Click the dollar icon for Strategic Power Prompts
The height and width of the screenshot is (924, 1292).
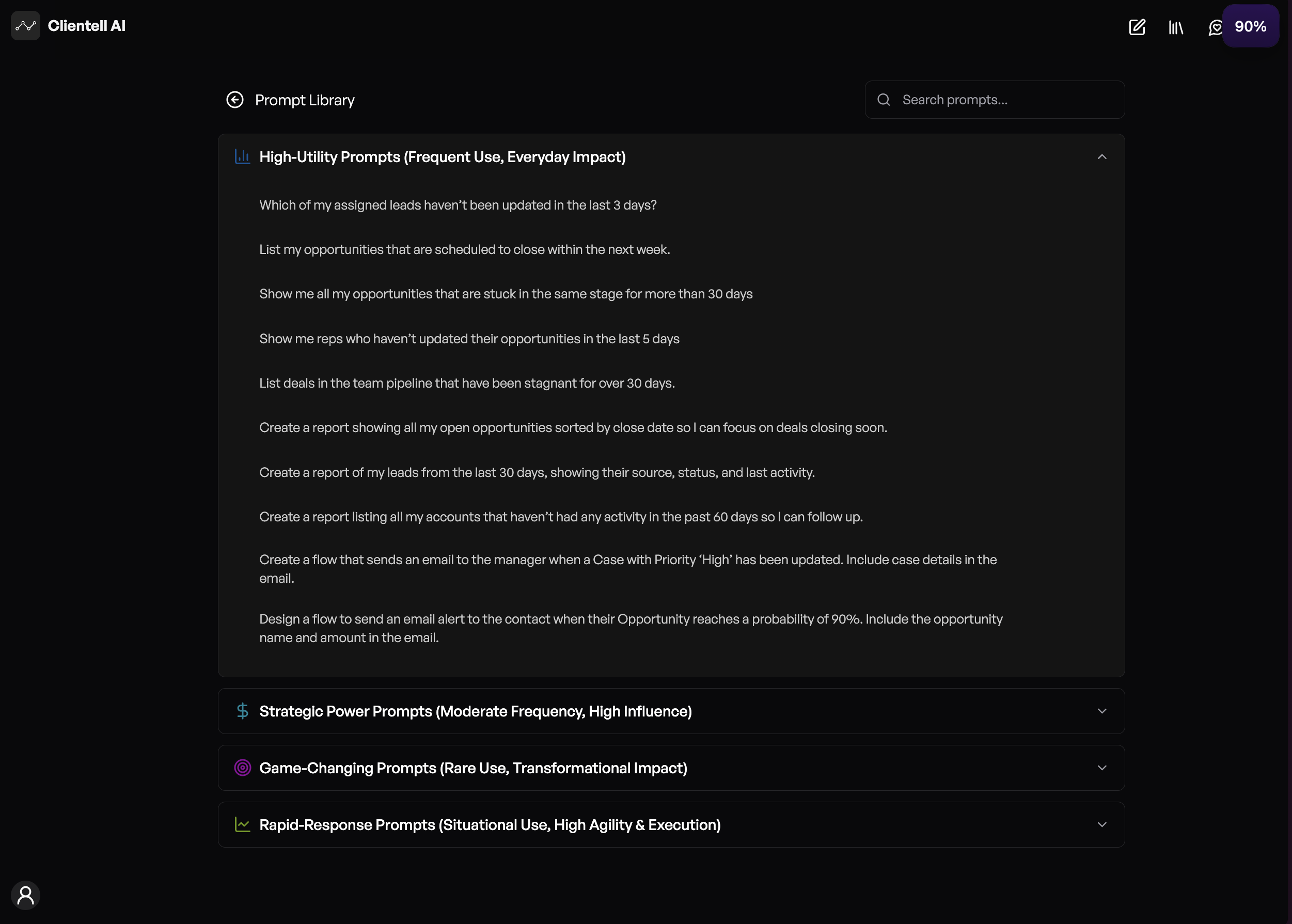click(x=243, y=711)
